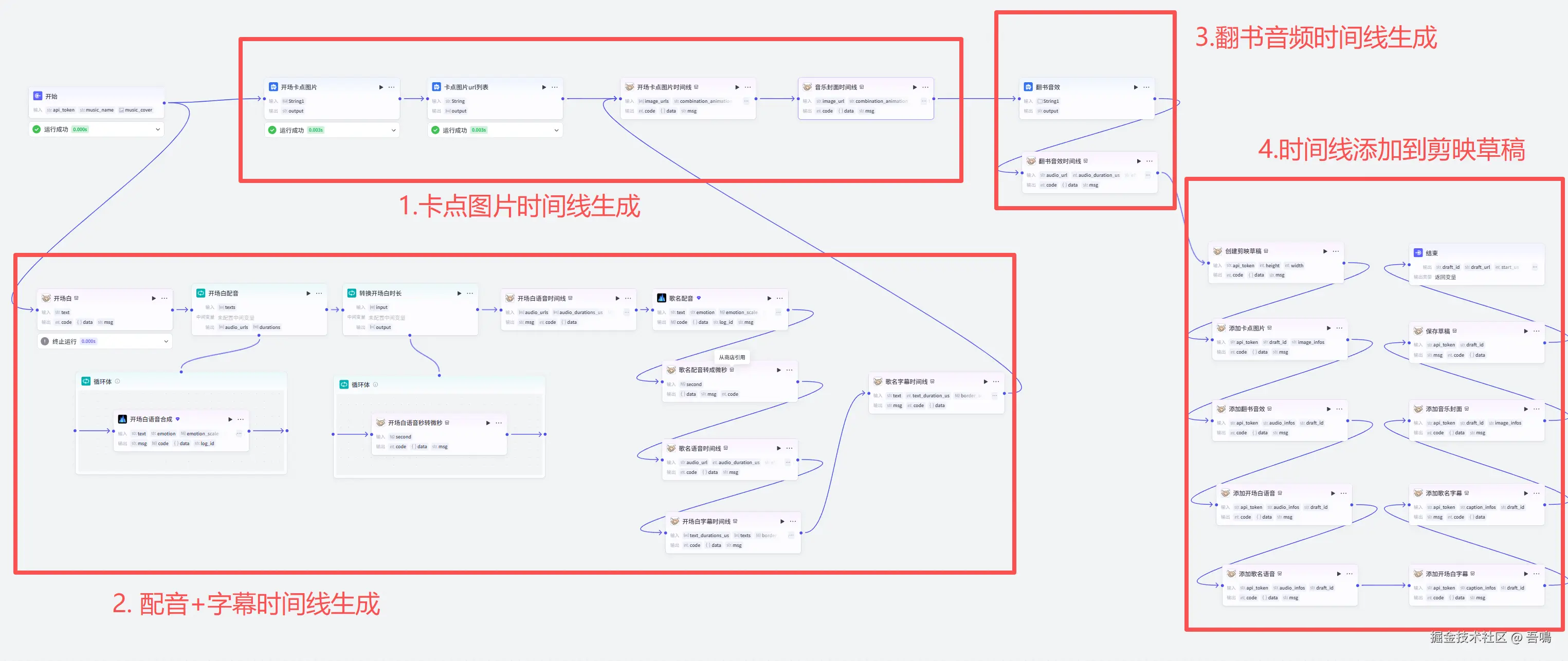Expand hidden inputs on 音乐封面时间线 node
The width and height of the screenshot is (1568, 661).
[923, 102]
